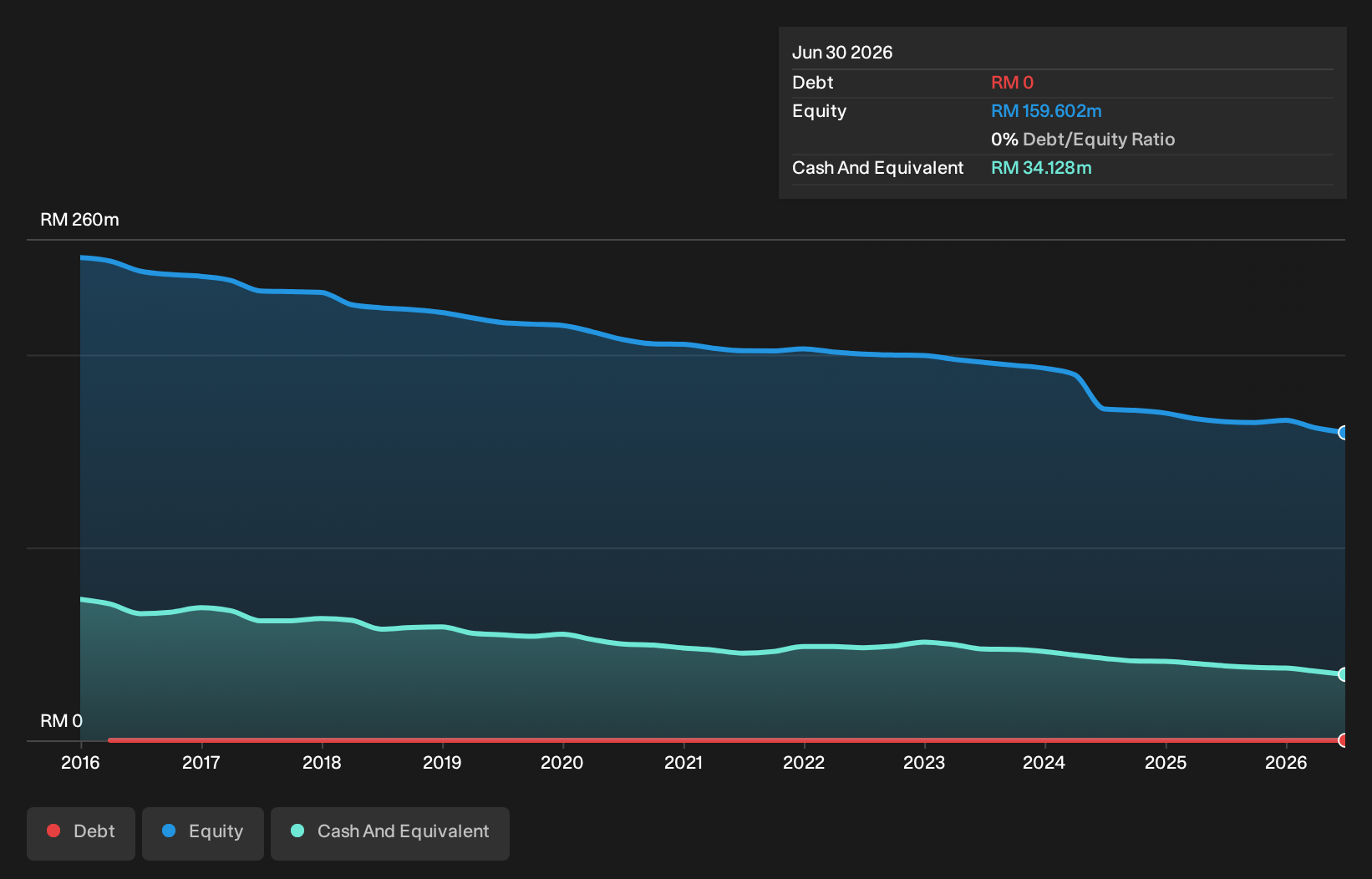
Task: Click the RM 34.128m cash value
Action: [x=1041, y=168]
